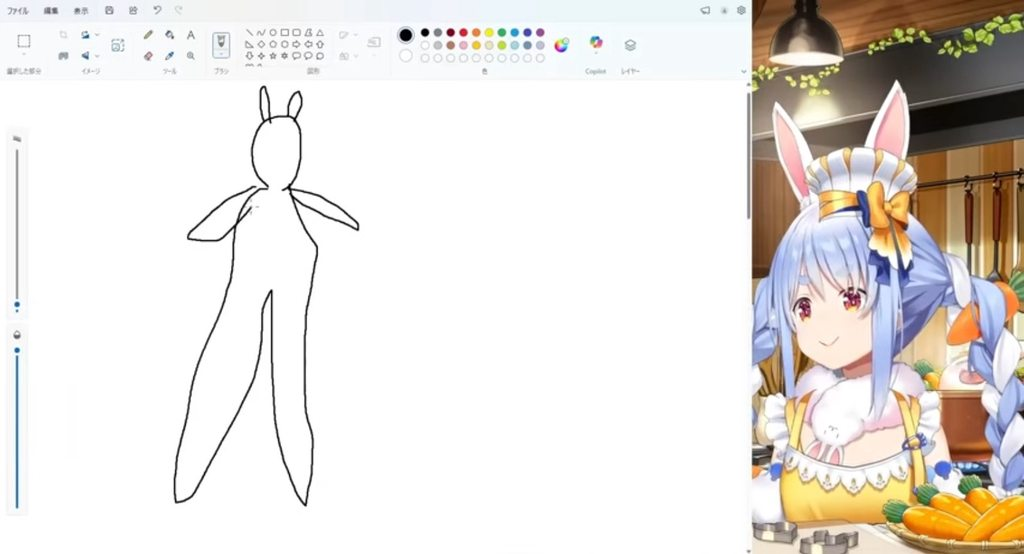Open the Shape fill dropdown

(355, 56)
